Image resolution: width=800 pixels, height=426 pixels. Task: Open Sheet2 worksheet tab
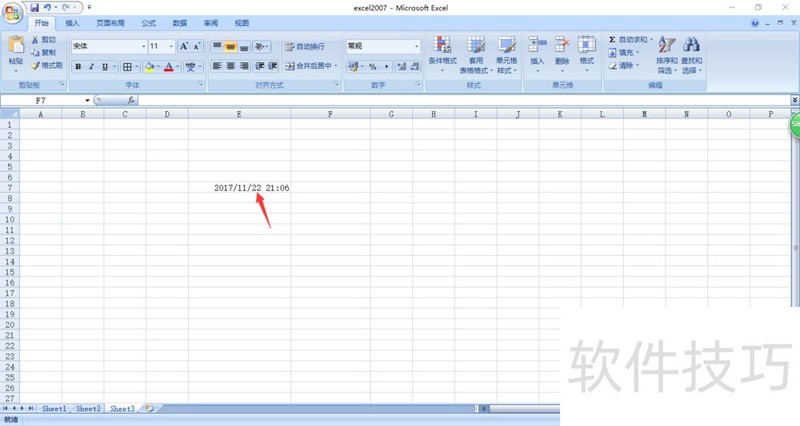click(88, 408)
